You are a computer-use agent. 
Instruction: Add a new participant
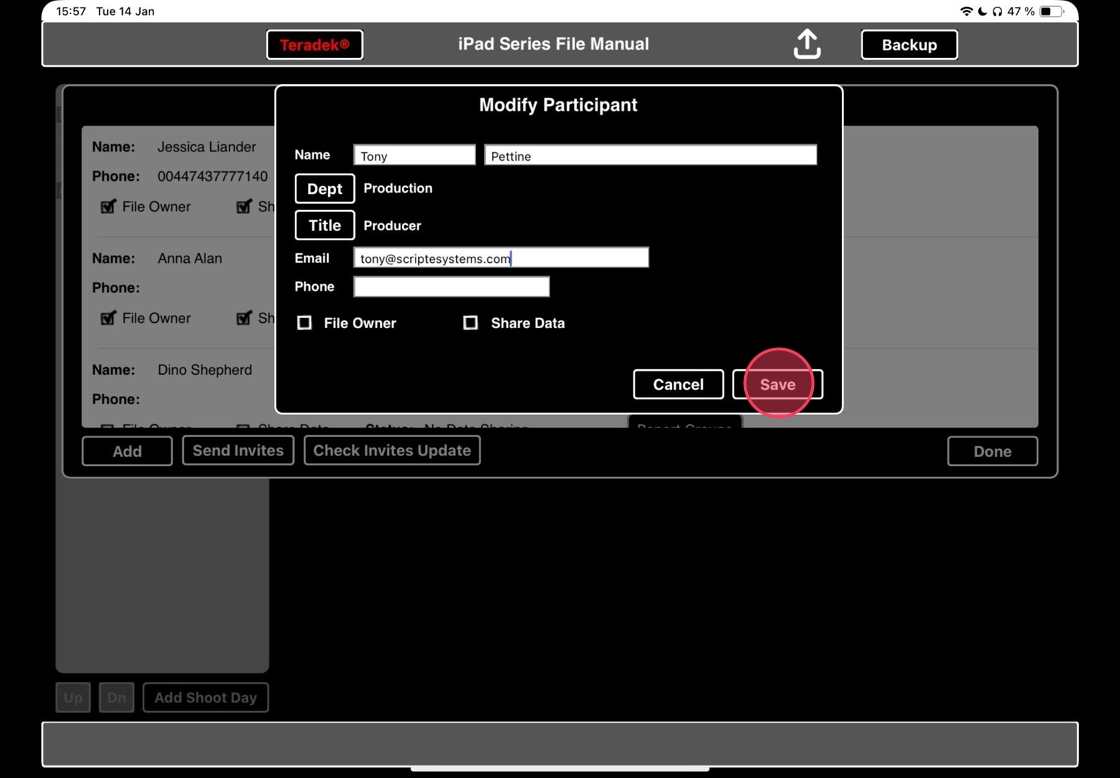point(127,451)
